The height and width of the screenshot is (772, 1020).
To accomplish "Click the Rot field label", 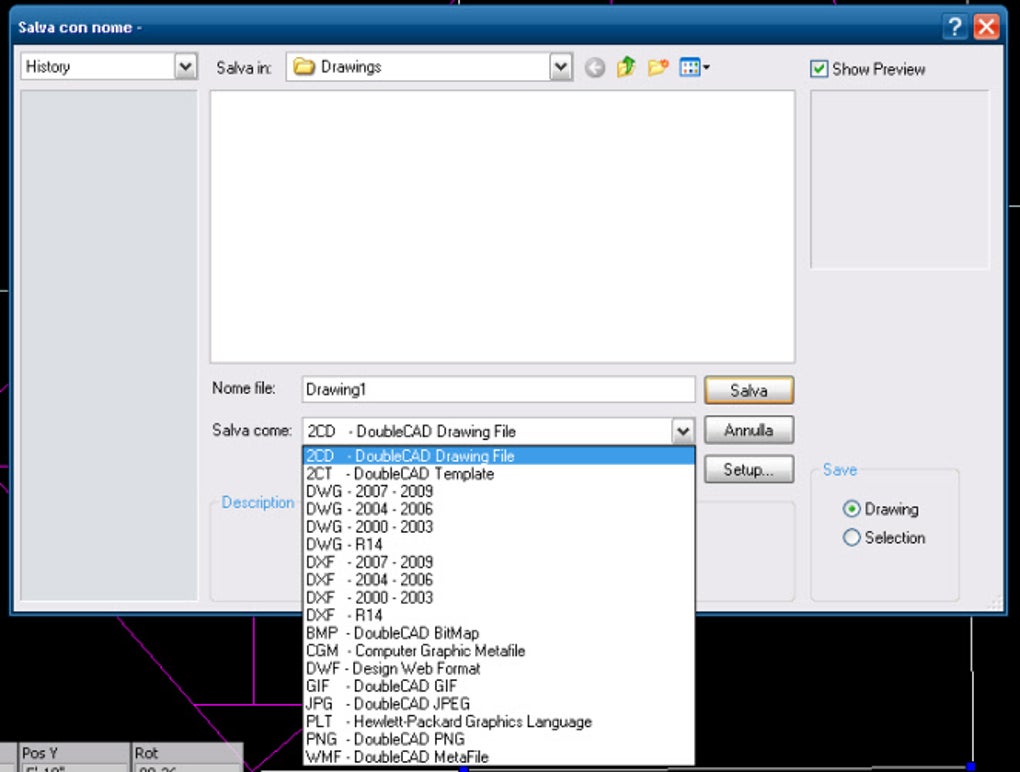I will 146,753.
